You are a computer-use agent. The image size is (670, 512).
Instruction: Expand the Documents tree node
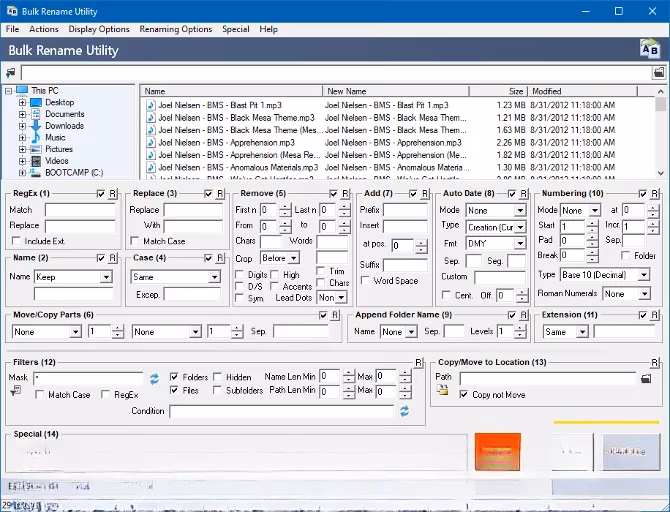[22, 114]
